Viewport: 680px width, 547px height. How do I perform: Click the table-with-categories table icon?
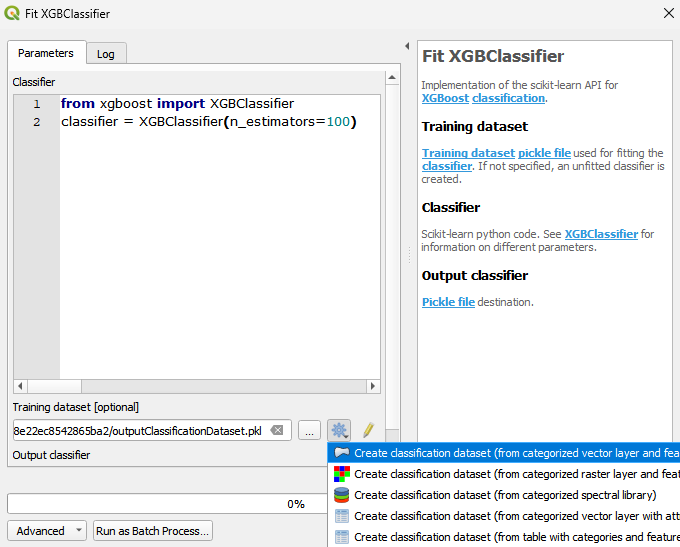pos(342,537)
